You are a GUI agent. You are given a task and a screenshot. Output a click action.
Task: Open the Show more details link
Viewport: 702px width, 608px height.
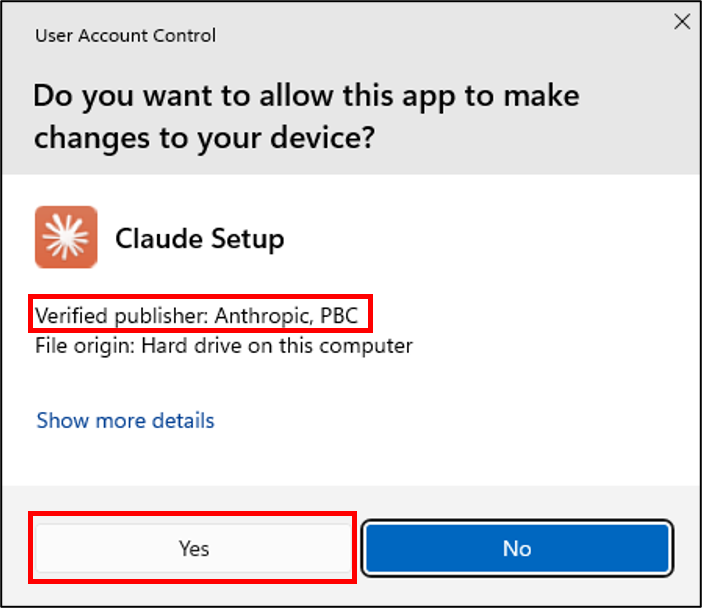click(125, 420)
